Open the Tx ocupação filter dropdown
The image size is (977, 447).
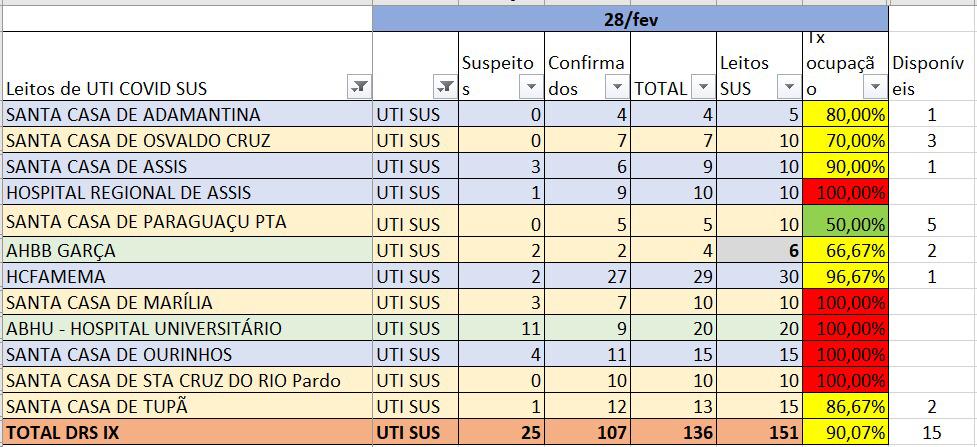coord(875,88)
